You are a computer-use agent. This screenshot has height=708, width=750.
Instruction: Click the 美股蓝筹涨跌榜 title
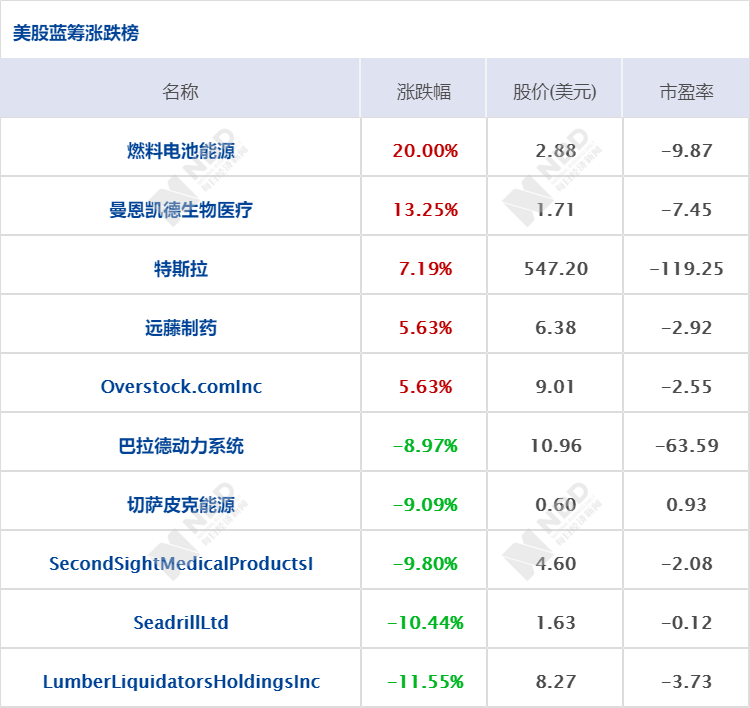76,33
